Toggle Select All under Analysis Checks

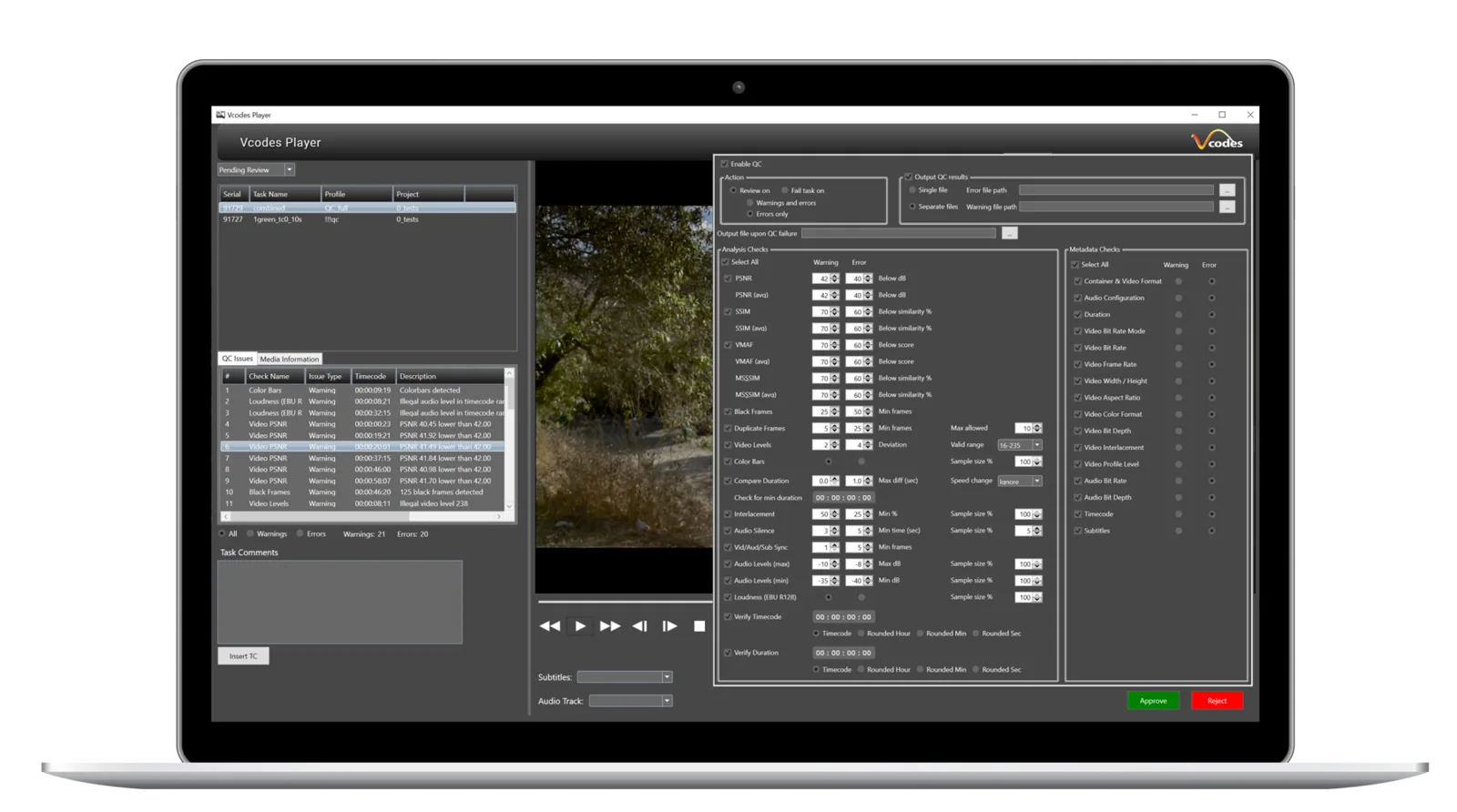click(x=726, y=262)
